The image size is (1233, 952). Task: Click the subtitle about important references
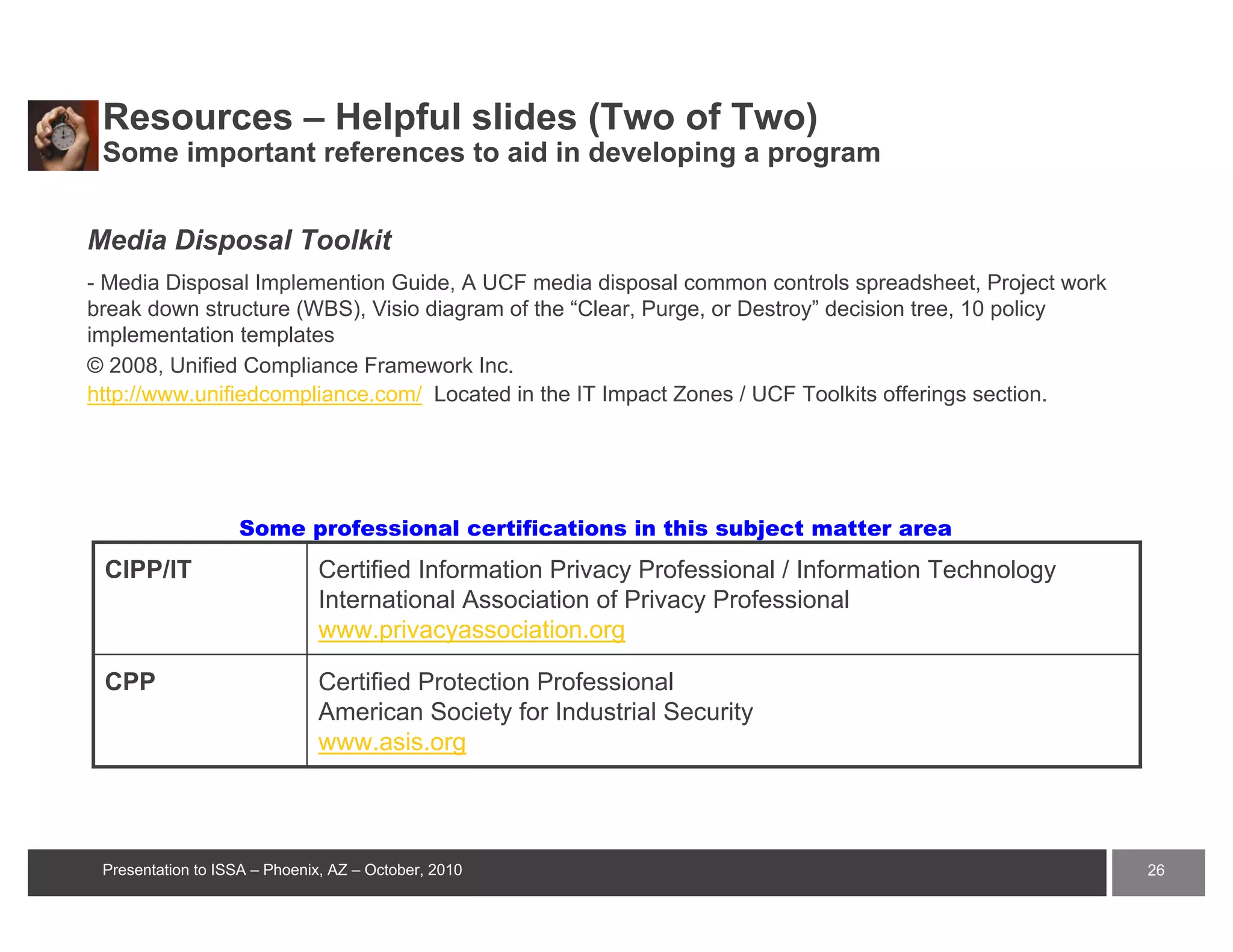(x=491, y=153)
